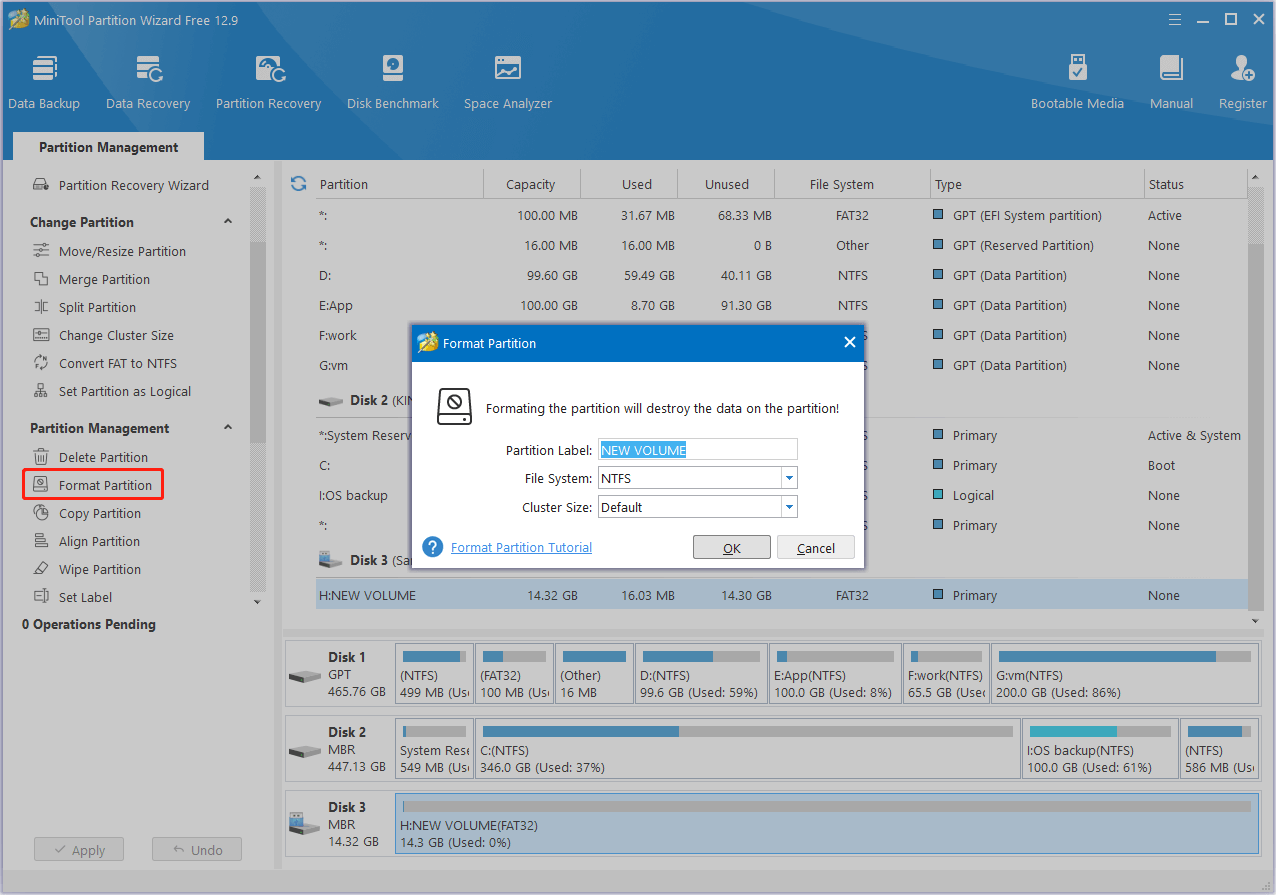Open the Space Analyzer
Image resolution: width=1276 pixels, height=895 pixels.
click(x=507, y=80)
